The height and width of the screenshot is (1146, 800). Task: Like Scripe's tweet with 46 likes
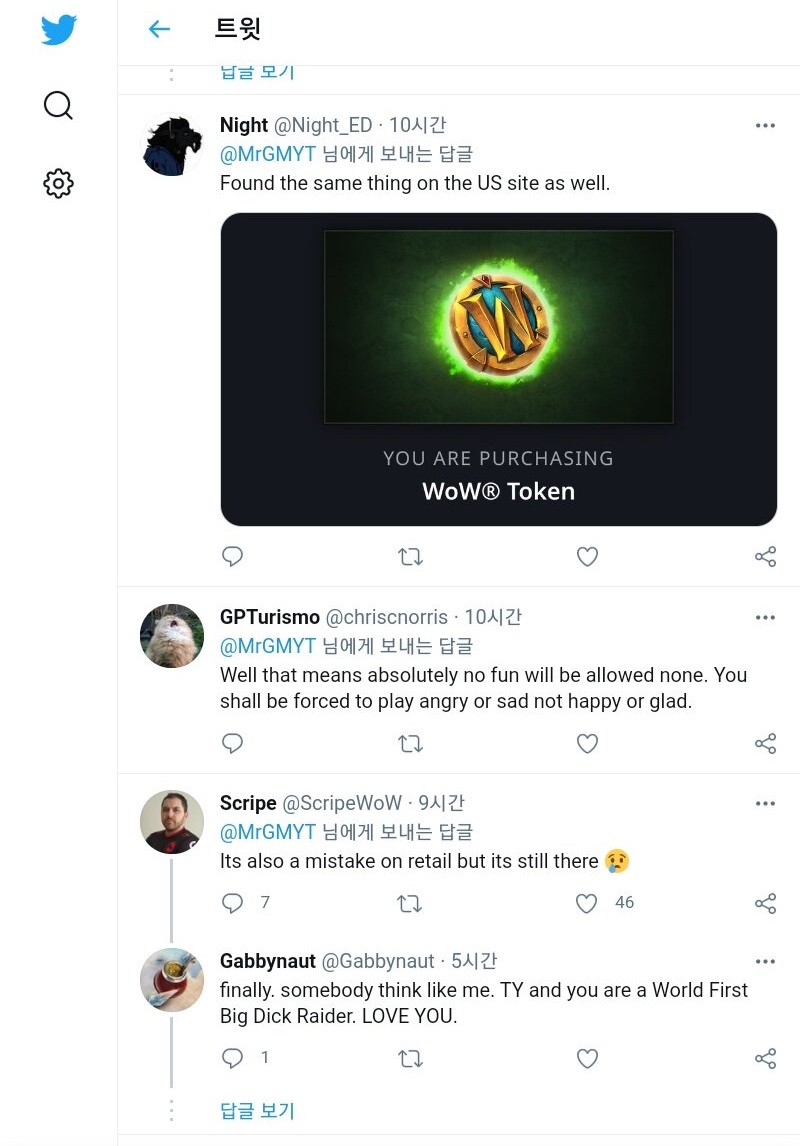pyautogui.click(x=587, y=903)
